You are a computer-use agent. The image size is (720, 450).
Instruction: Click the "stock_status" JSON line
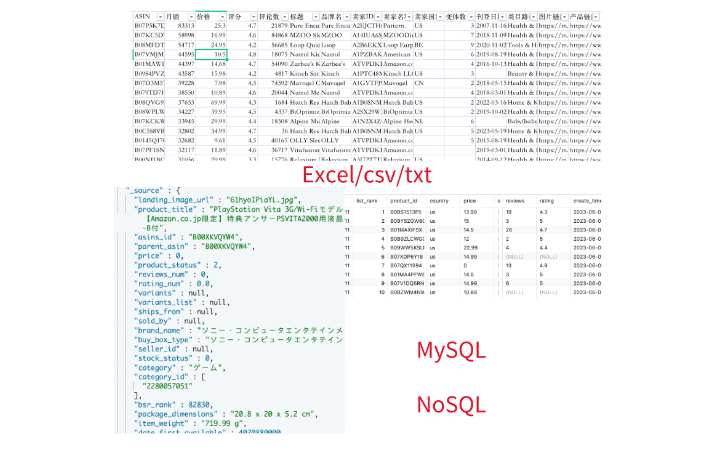click(174, 358)
